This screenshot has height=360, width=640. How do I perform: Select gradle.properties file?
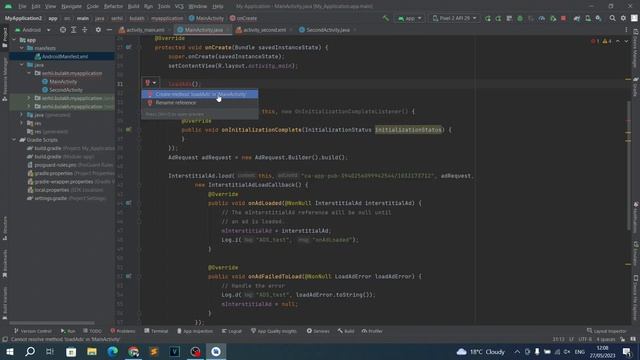53,173
